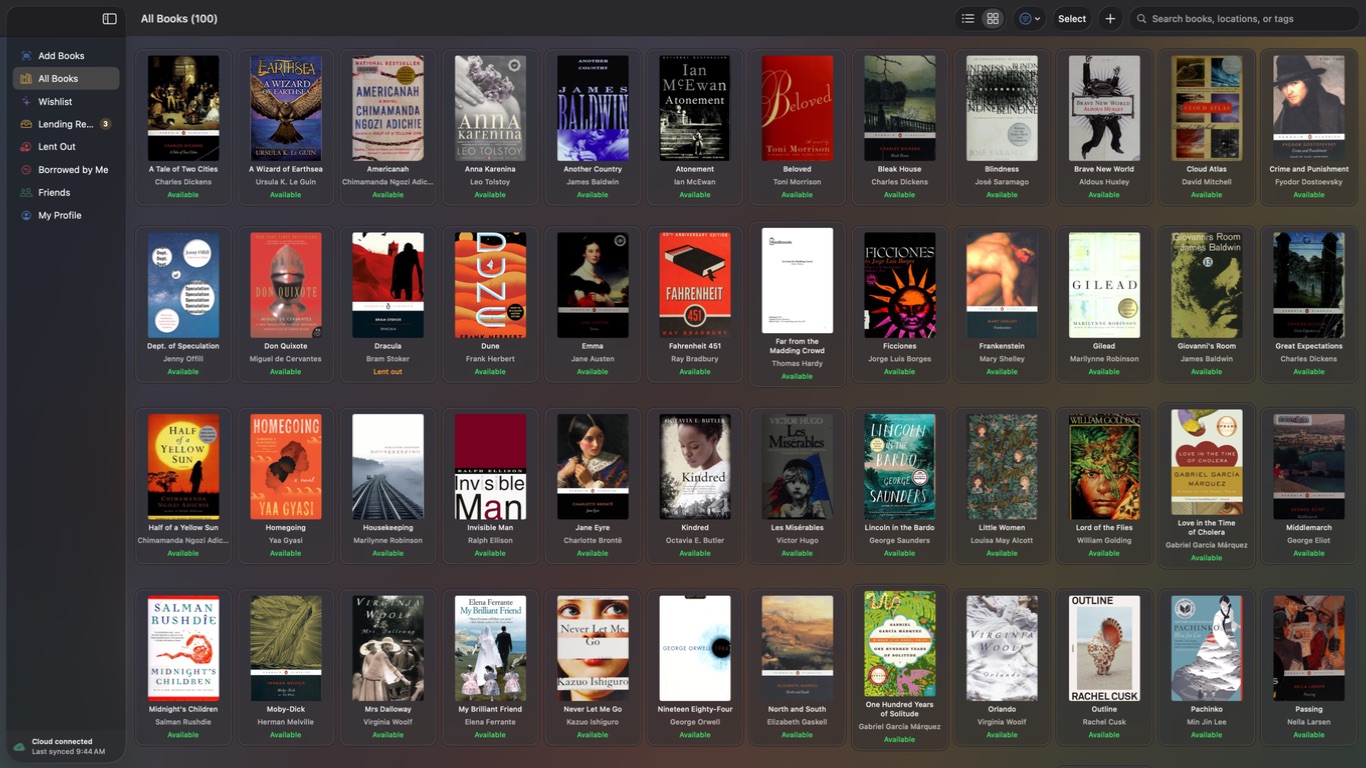The width and height of the screenshot is (1366, 768).
Task: Open the Homegoing book cover
Action: (x=285, y=467)
